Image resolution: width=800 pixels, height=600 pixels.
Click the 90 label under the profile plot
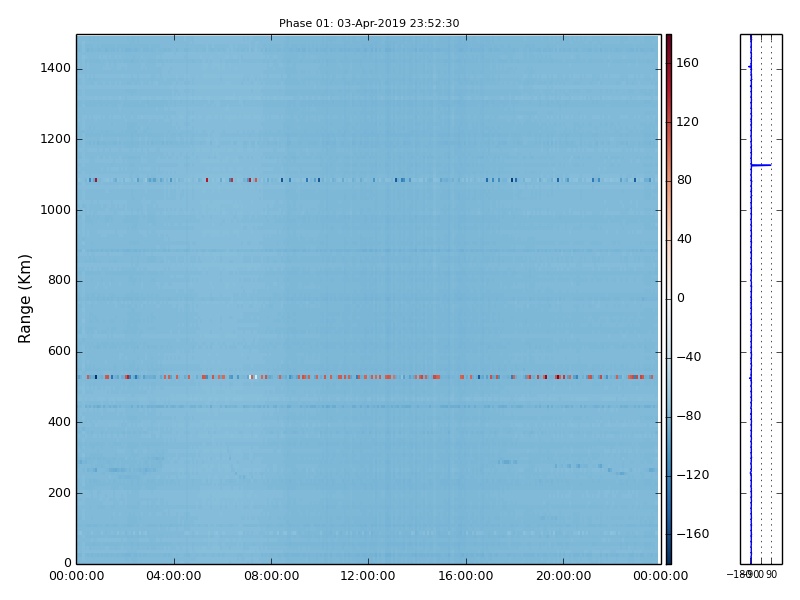[x=771, y=575]
